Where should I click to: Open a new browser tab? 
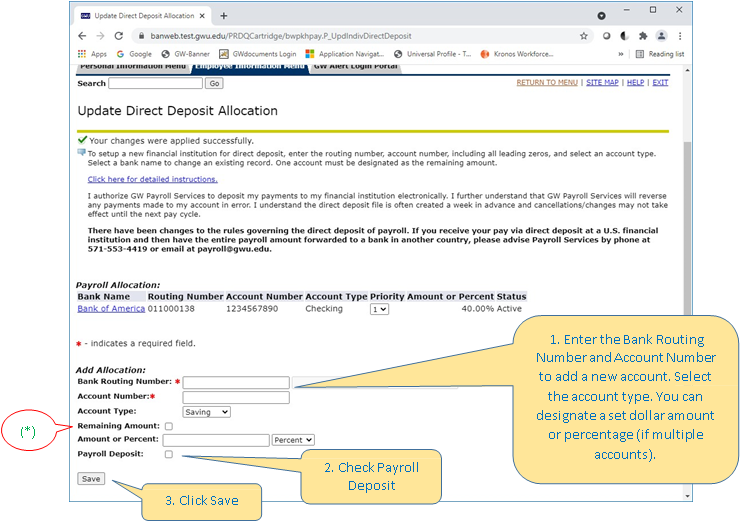(224, 16)
